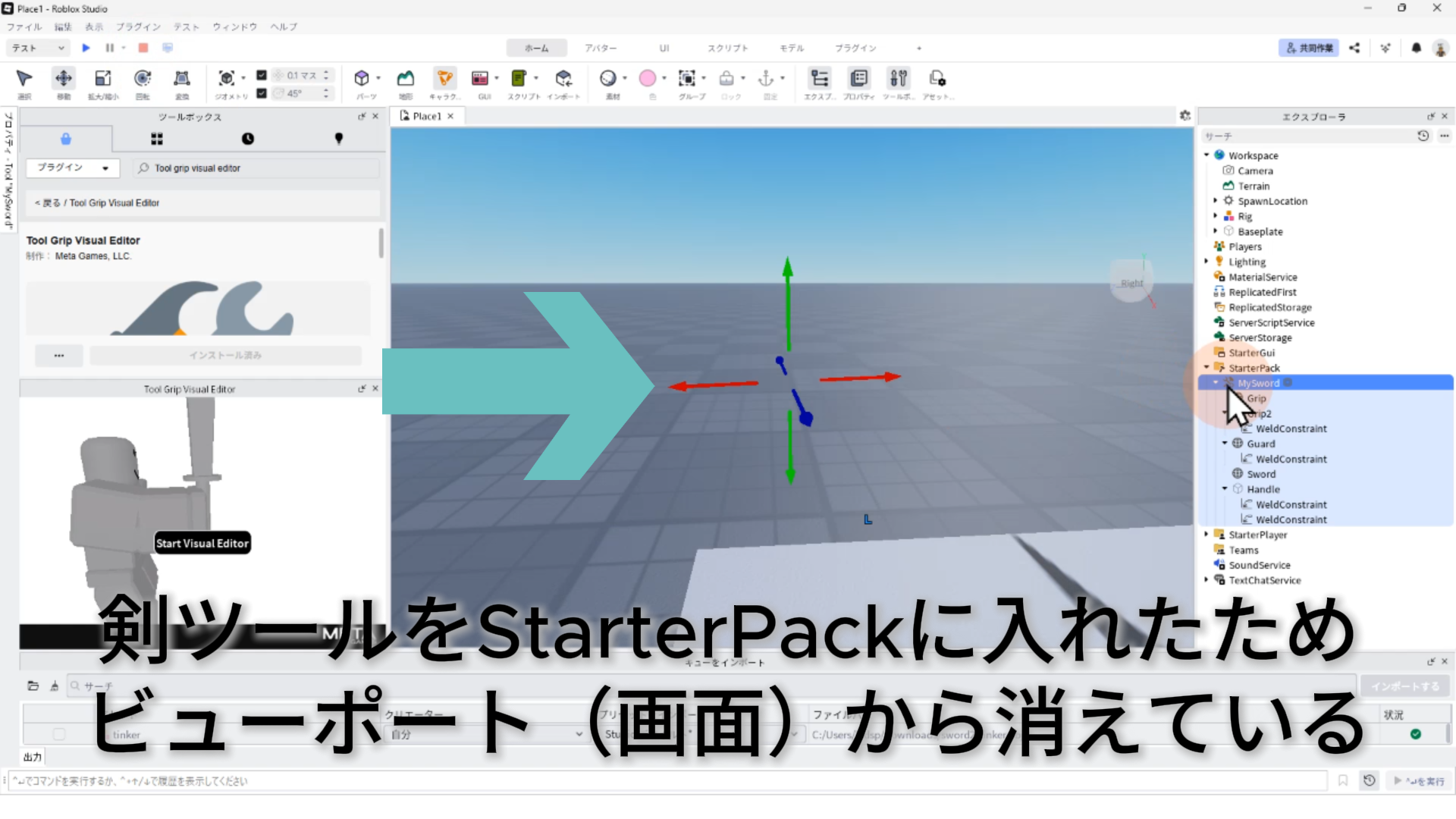Click the Part insert cube icon
The image size is (1456, 819).
[x=362, y=79]
